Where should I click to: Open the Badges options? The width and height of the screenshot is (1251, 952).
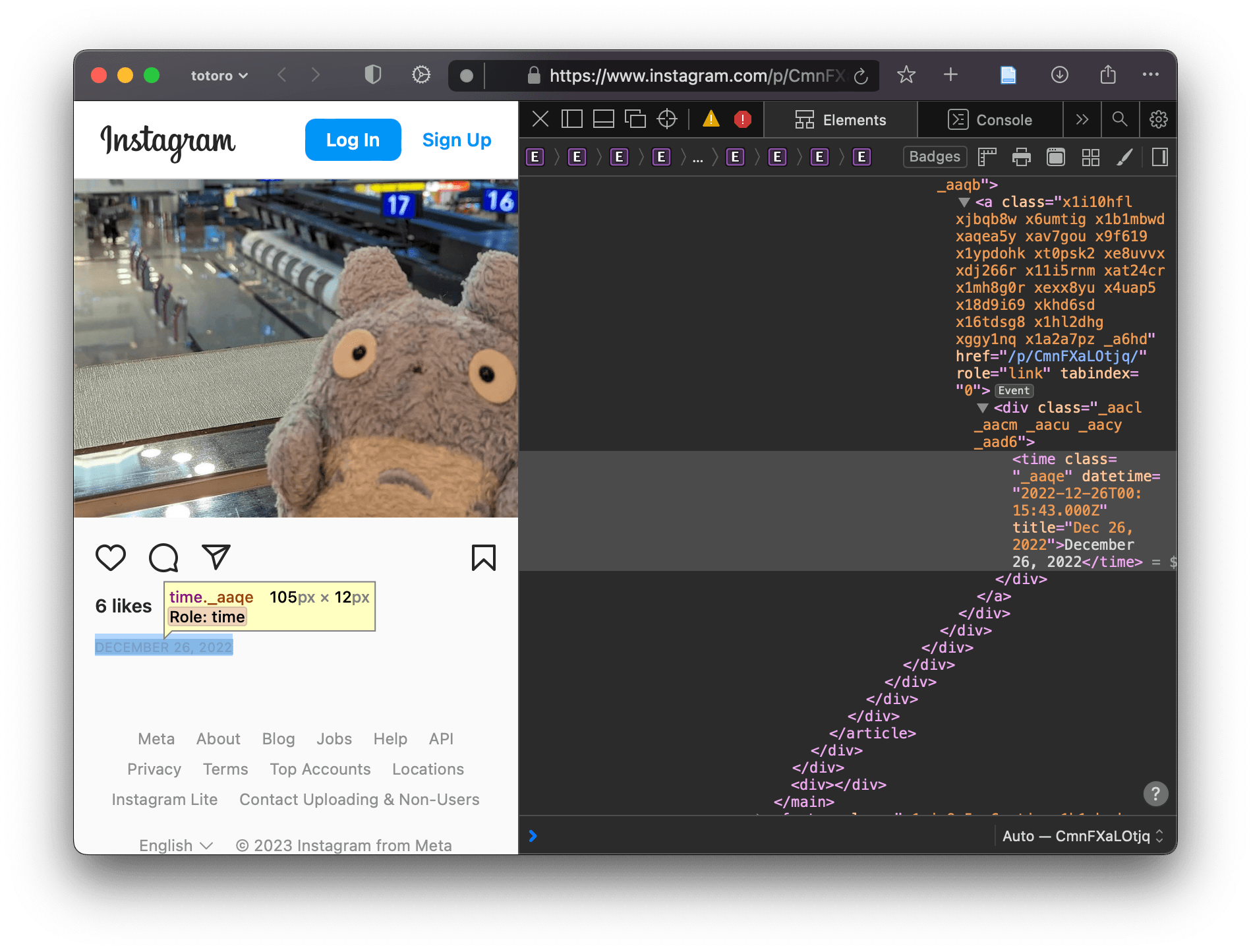(935, 157)
